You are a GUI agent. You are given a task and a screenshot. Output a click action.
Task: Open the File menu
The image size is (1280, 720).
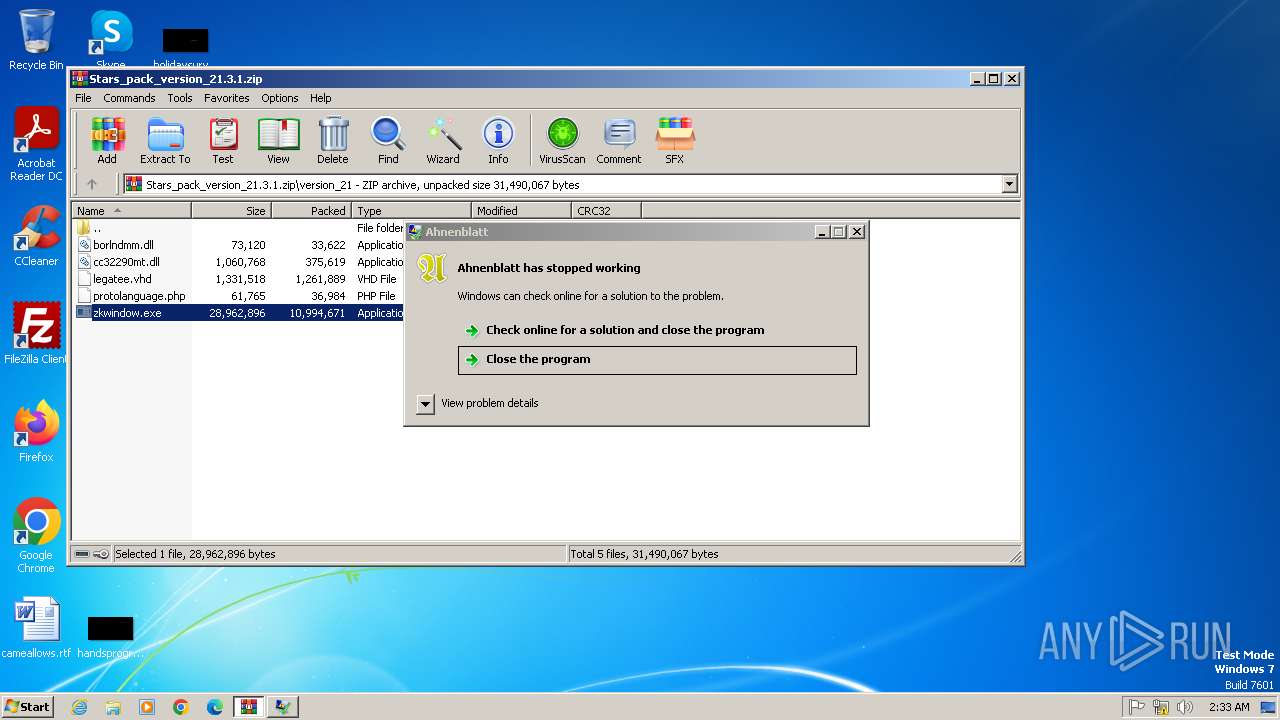tap(83, 98)
